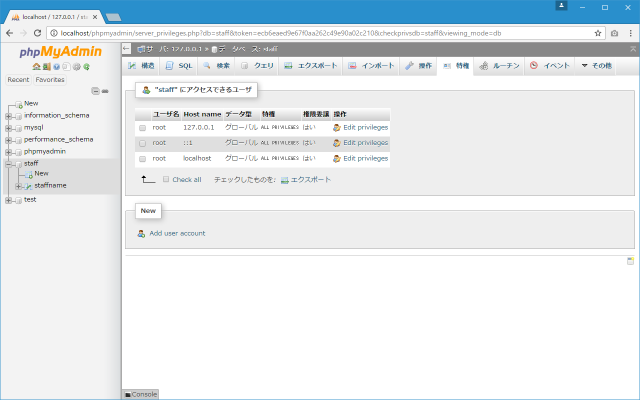Open new browser tab button
The width and height of the screenshot is (640, 400).
pos(113,17)
